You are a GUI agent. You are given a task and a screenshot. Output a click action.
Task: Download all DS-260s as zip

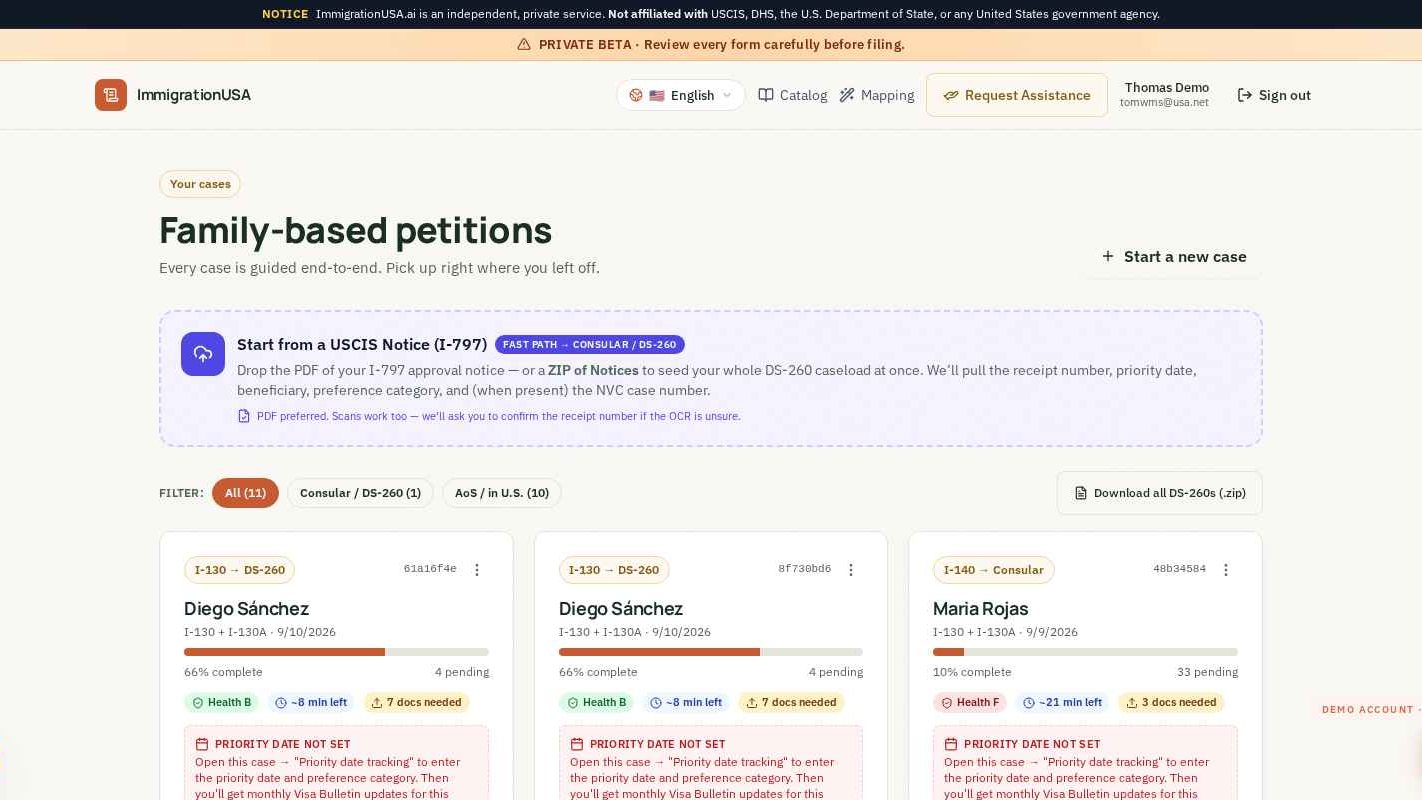click(x=1160, y=493)
